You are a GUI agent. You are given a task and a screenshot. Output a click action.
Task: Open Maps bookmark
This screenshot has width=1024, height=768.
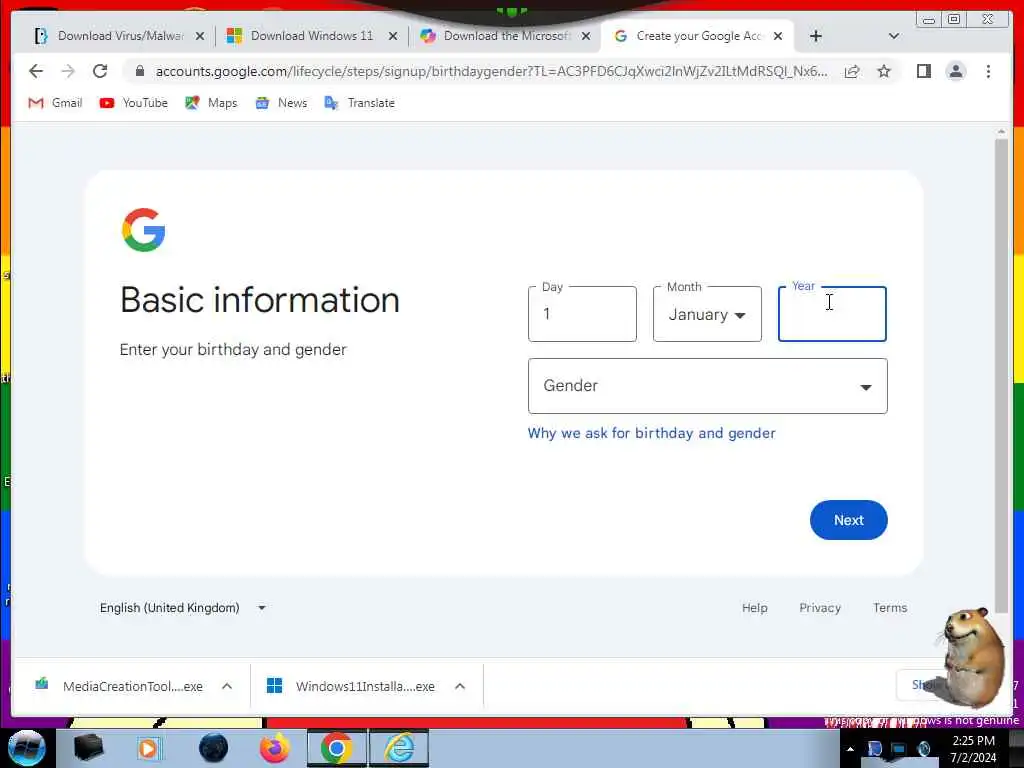click(211, 103)
